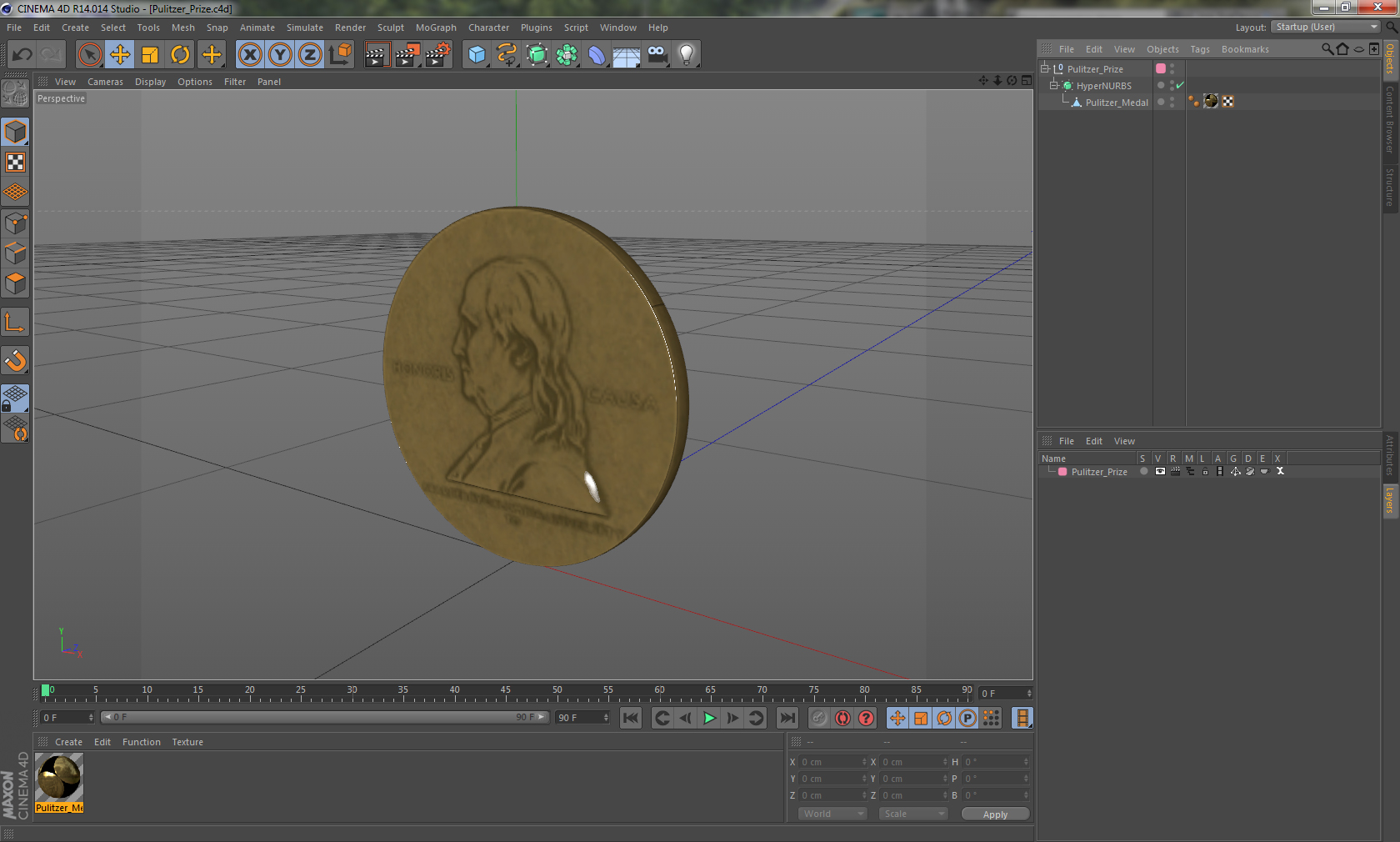The width and height of the screenshot is (1400, 842).
Task: Go to end of animation
Action: [x=787, y=718]
